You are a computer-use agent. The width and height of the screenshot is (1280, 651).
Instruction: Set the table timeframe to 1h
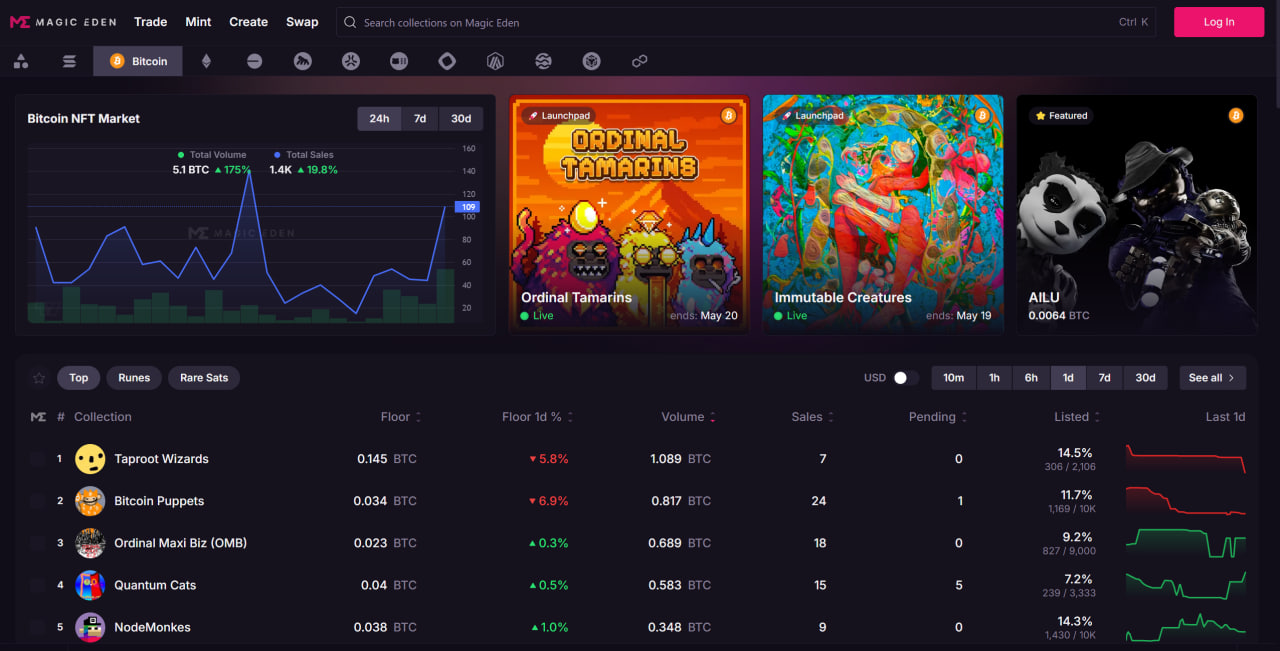point(994,378)
